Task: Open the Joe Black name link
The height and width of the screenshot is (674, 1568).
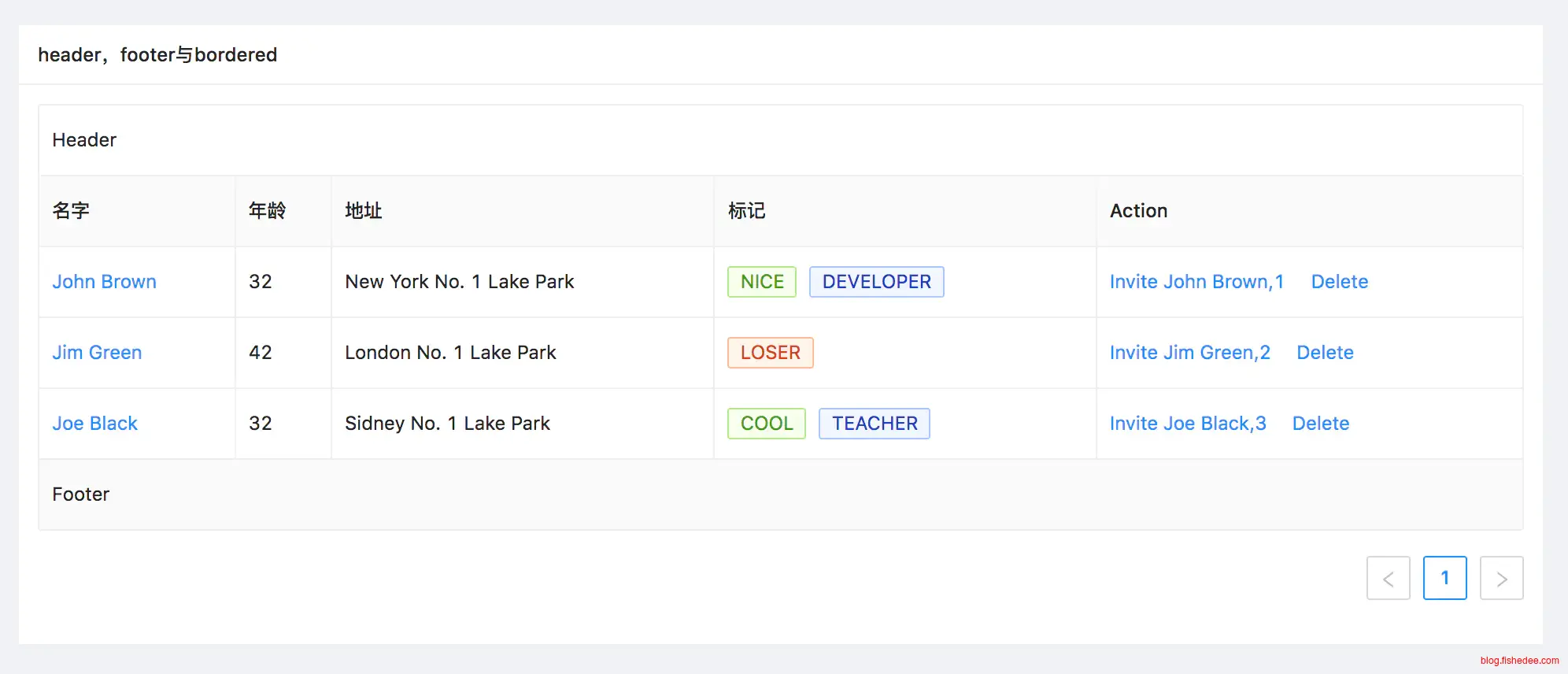Action: [x=94, y=424]
